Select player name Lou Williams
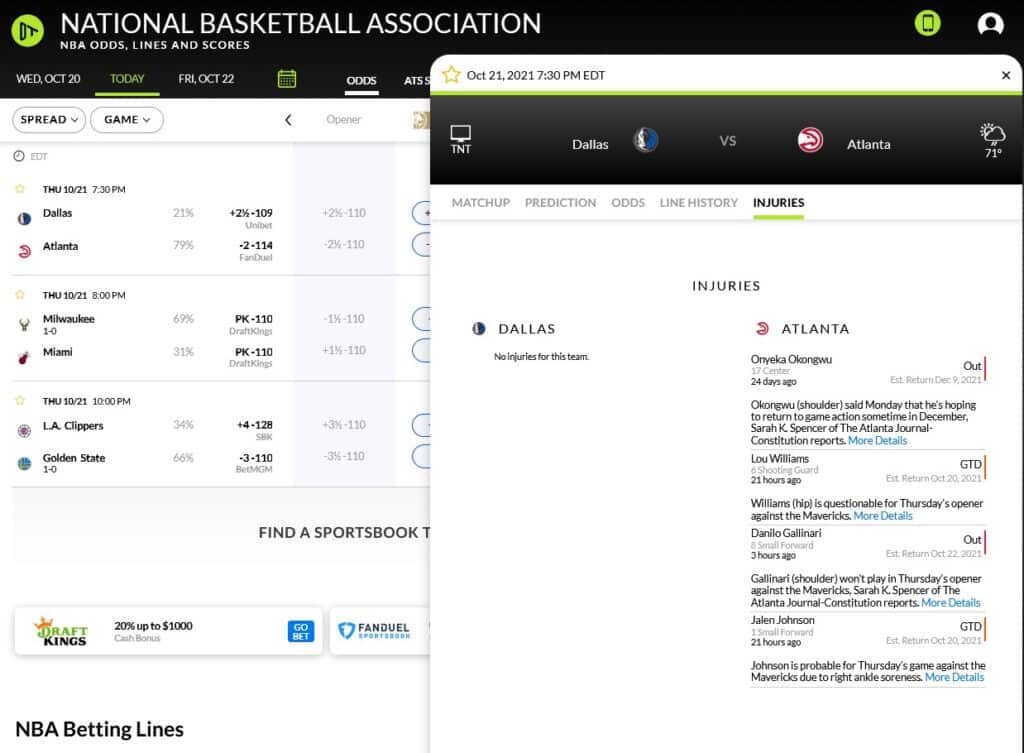 tap(780, 458)
